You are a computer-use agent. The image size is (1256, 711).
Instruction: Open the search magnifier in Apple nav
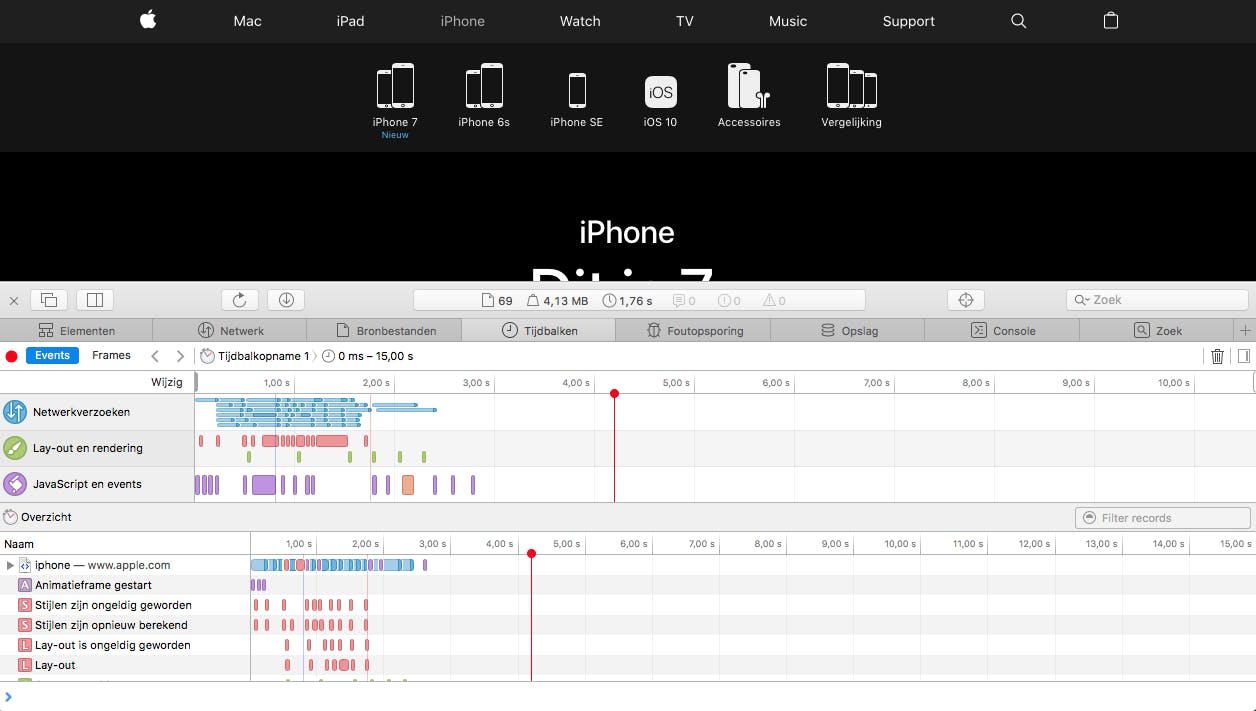1019,21
